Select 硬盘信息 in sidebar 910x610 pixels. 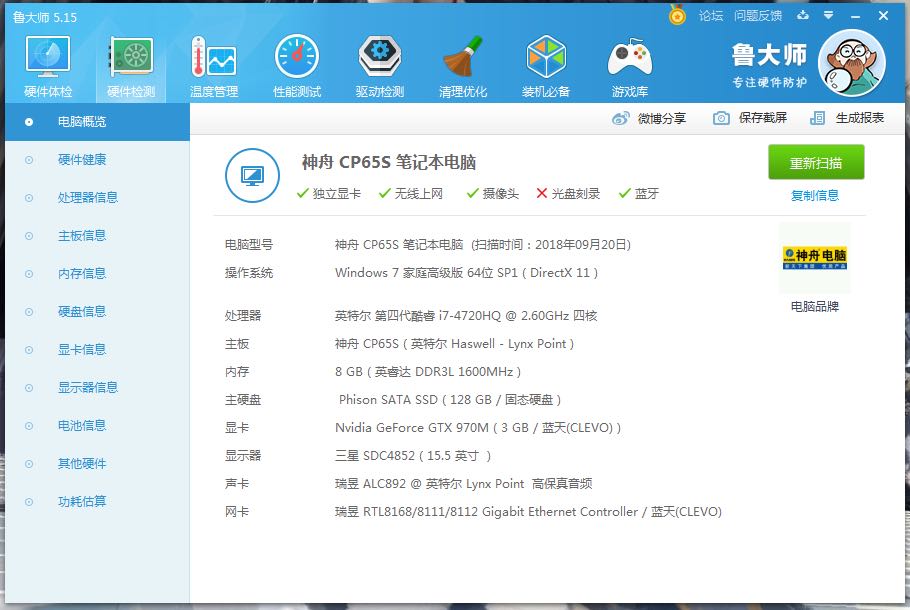point(98,312)
